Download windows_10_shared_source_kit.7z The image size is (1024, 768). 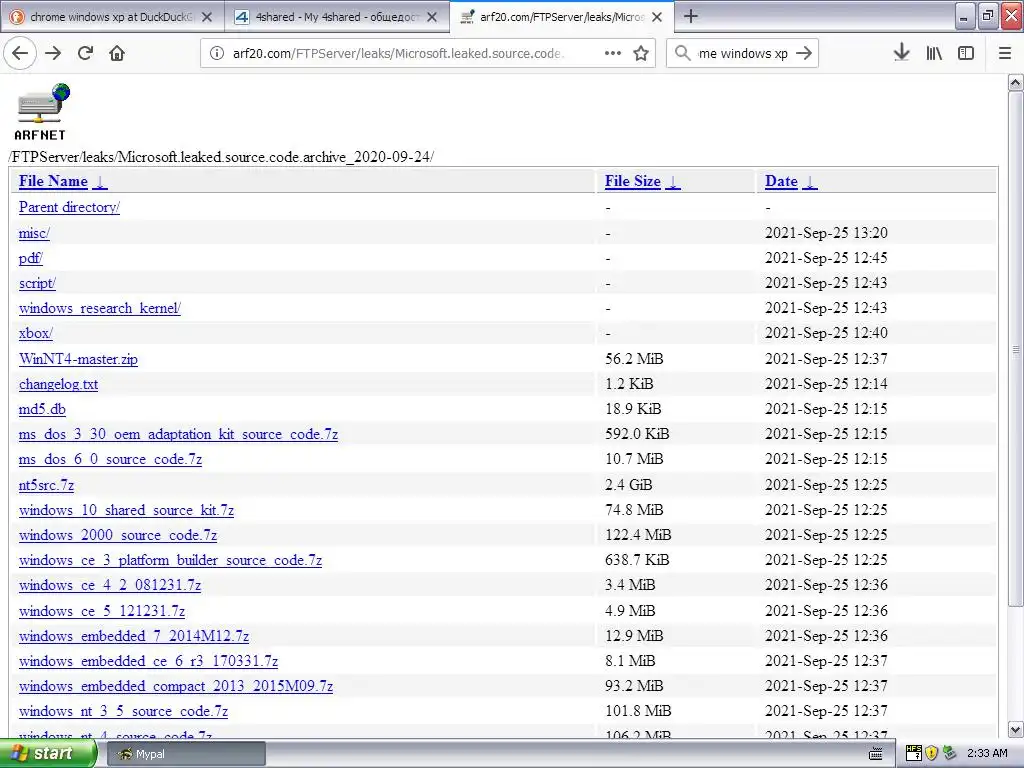[126, 510]
